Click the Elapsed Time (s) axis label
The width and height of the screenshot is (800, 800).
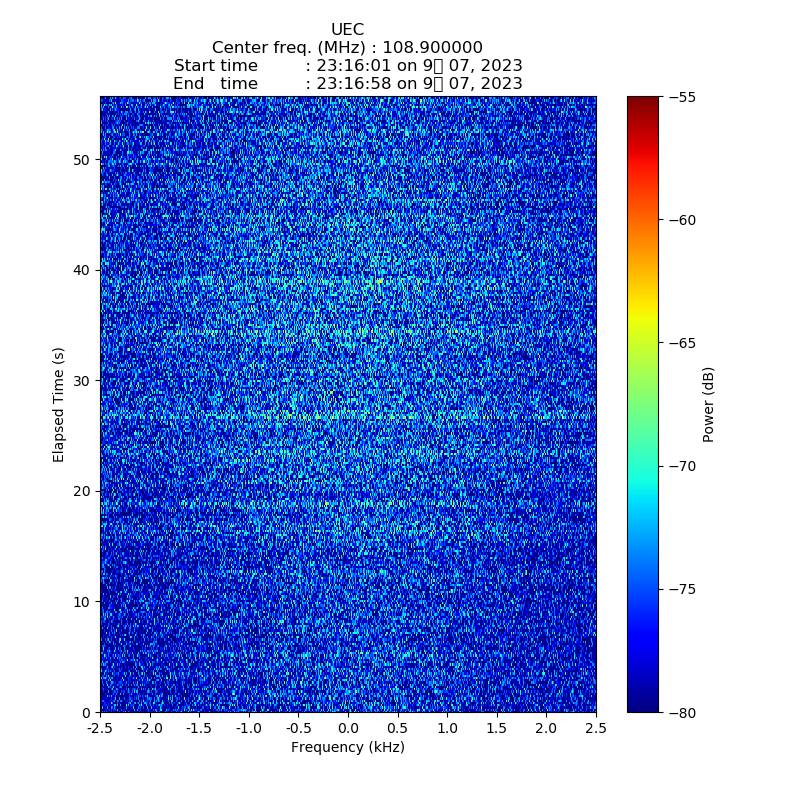point(59,404)
